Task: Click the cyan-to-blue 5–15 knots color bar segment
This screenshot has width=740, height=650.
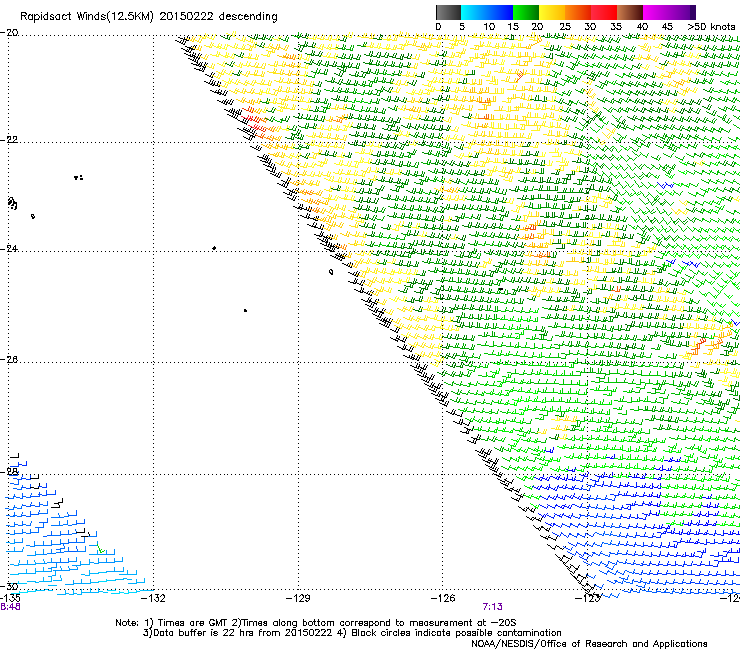Action: [487, 12]
